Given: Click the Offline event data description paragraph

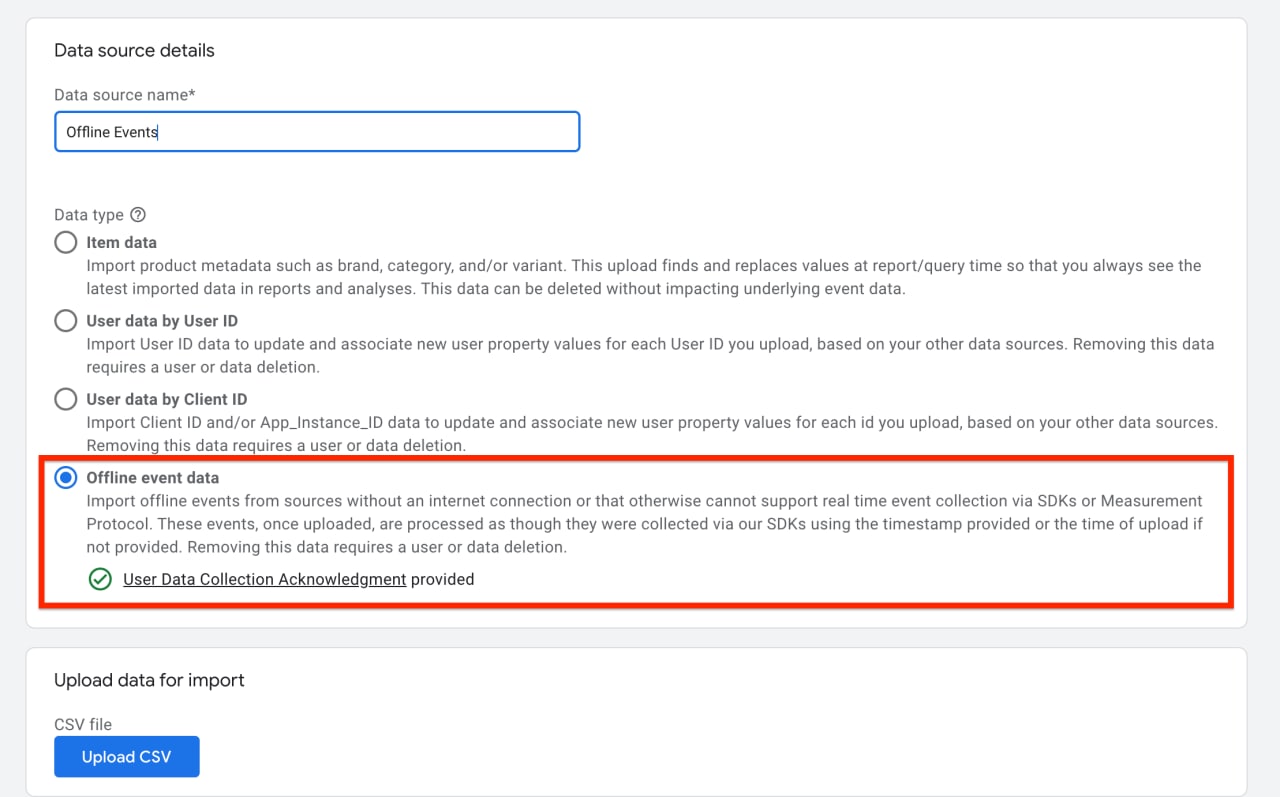Looking at the screenshot, I should coord(643,523).
